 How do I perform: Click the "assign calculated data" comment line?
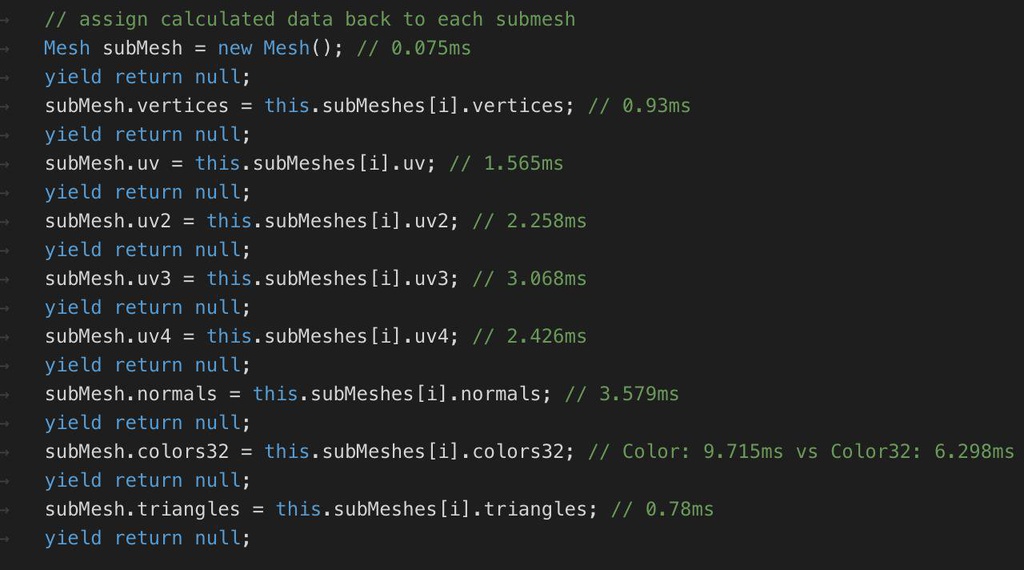click(x=309, y=19)
